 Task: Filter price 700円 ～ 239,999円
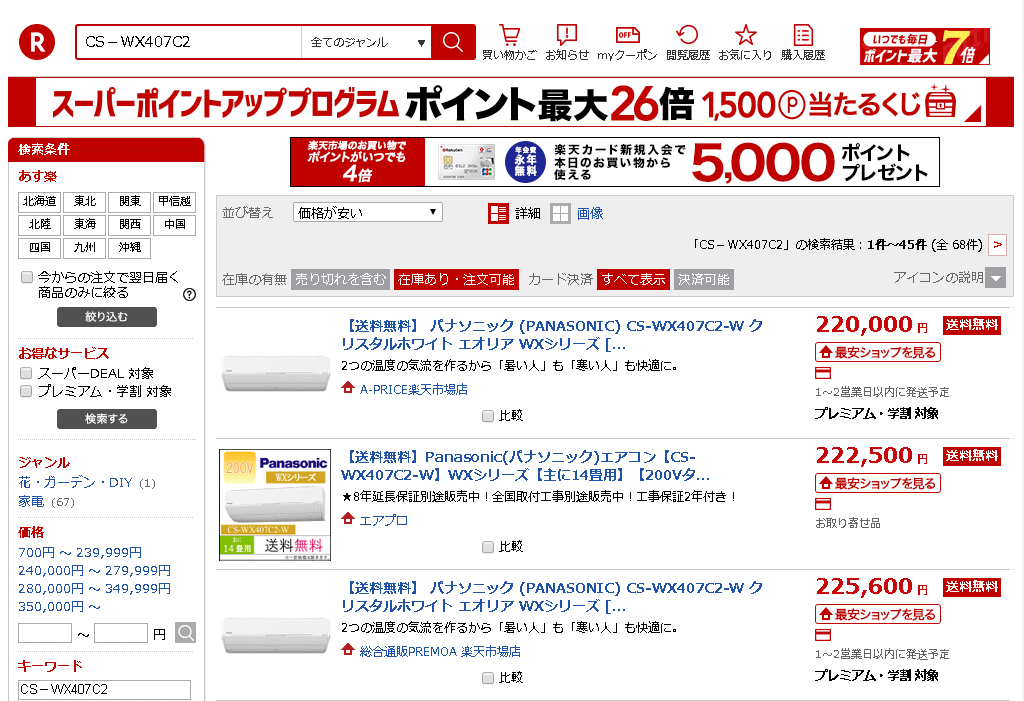click(x=80, y=553)
